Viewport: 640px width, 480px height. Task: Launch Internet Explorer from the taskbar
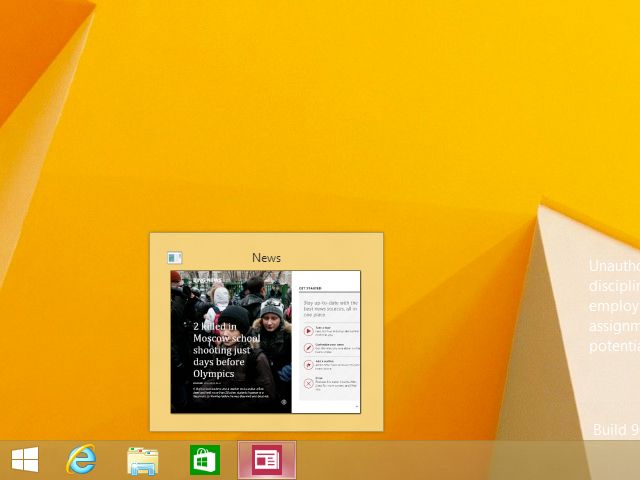[81, 460]
